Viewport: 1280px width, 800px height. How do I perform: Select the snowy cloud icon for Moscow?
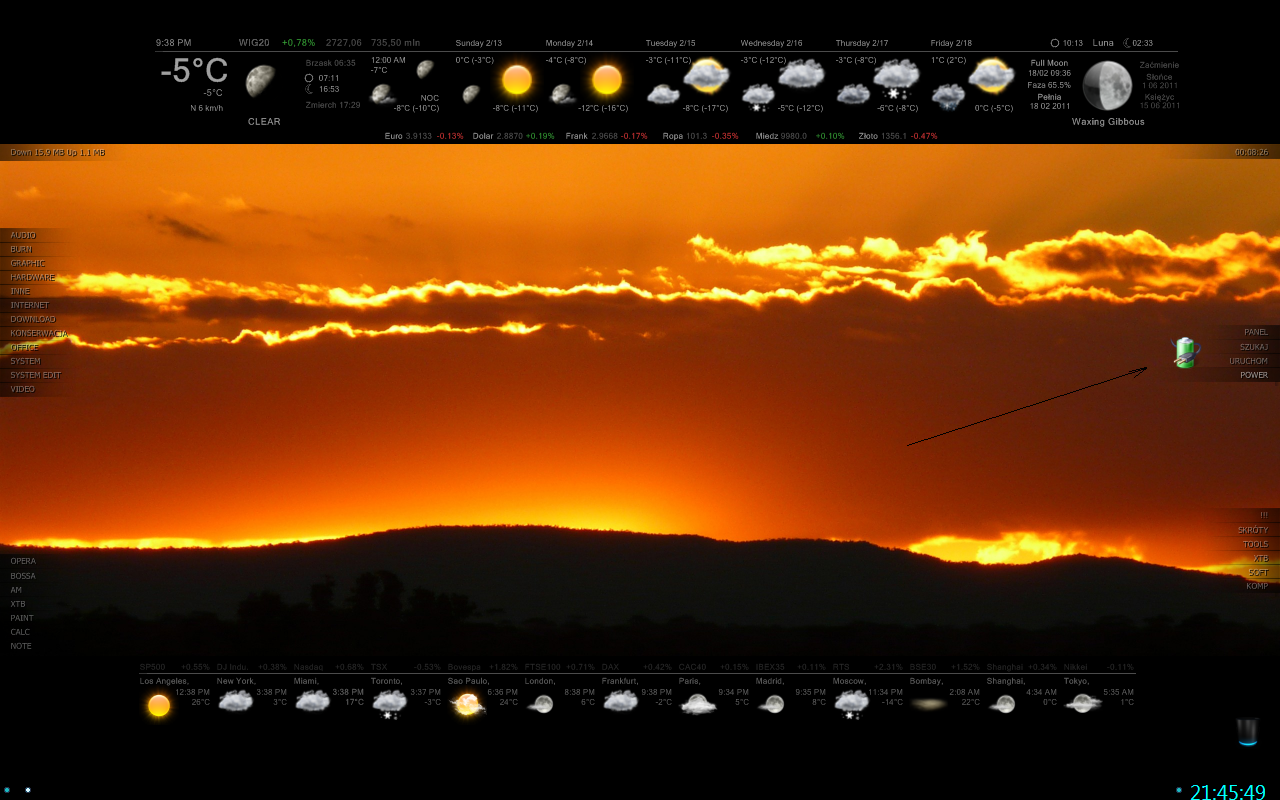(851, 703)
